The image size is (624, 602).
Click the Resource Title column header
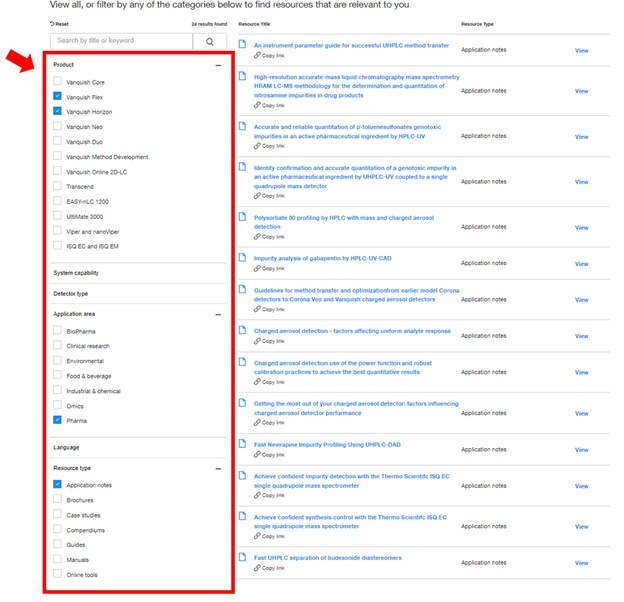point(254,24)
